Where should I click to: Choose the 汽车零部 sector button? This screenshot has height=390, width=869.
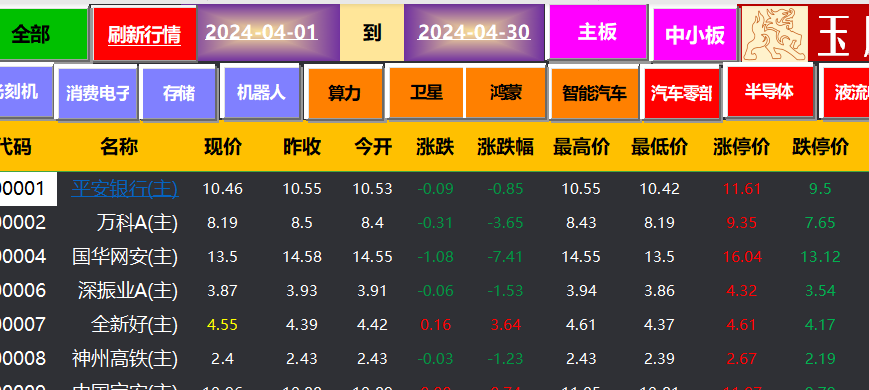(681, 93)
